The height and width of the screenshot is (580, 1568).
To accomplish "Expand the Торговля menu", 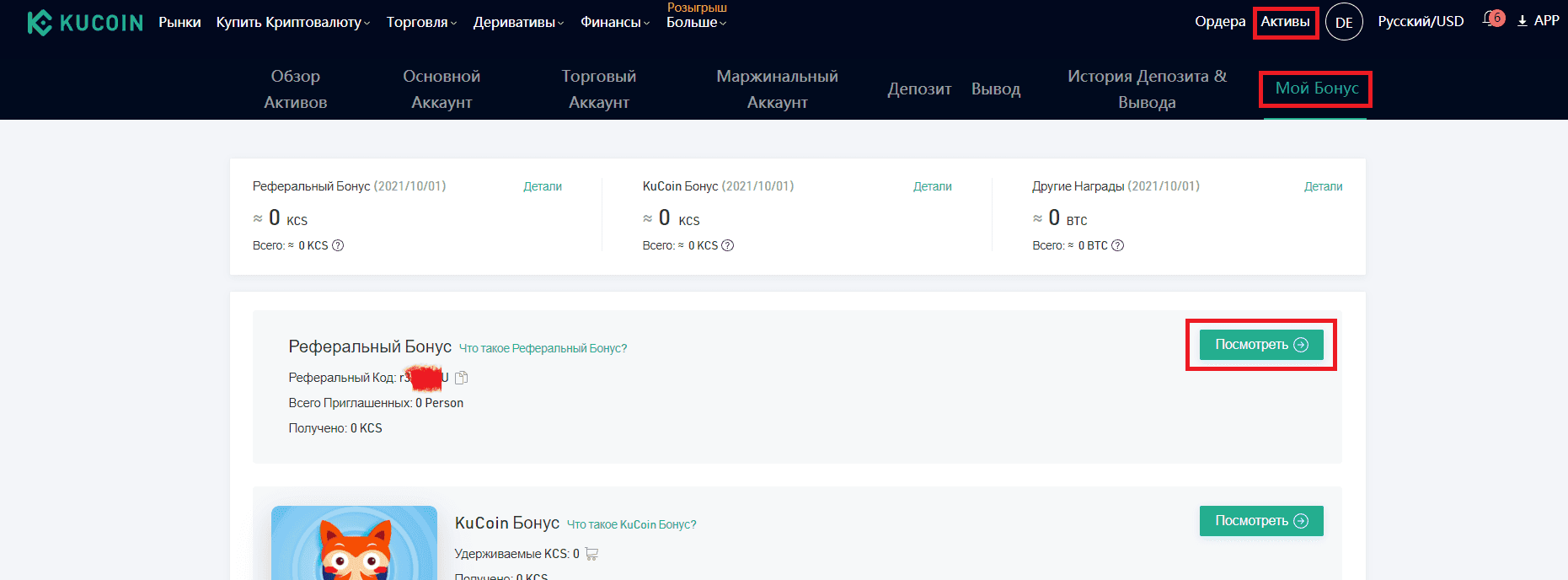I will pos(421,23).
